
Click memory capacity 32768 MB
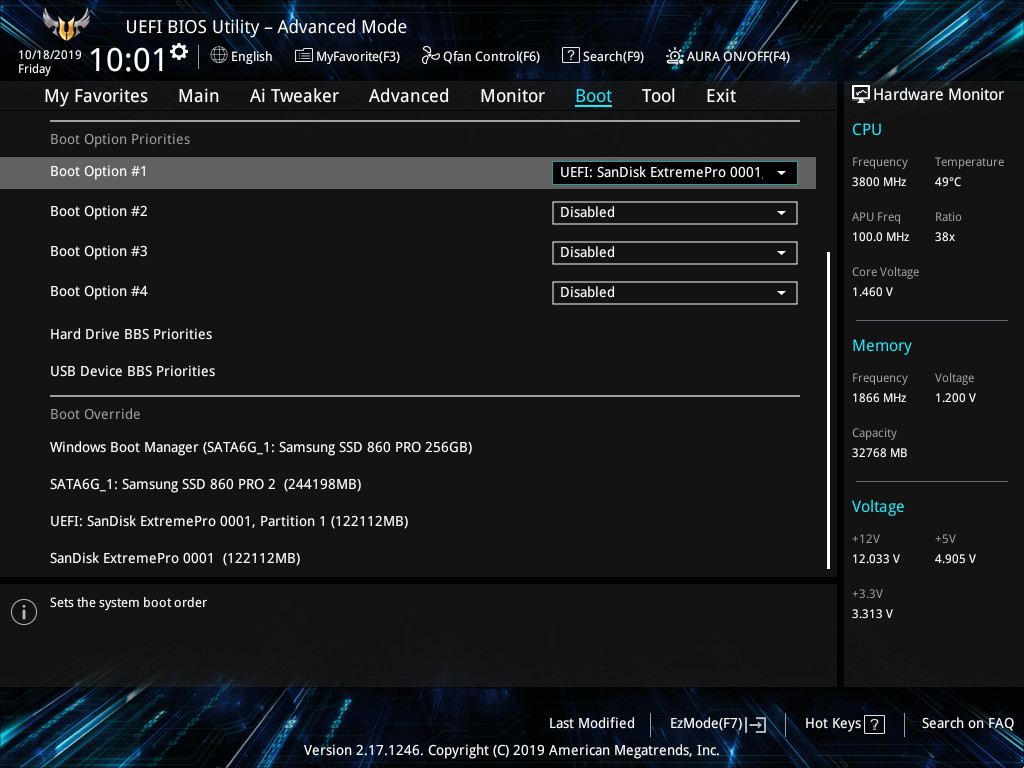point(879,453)
